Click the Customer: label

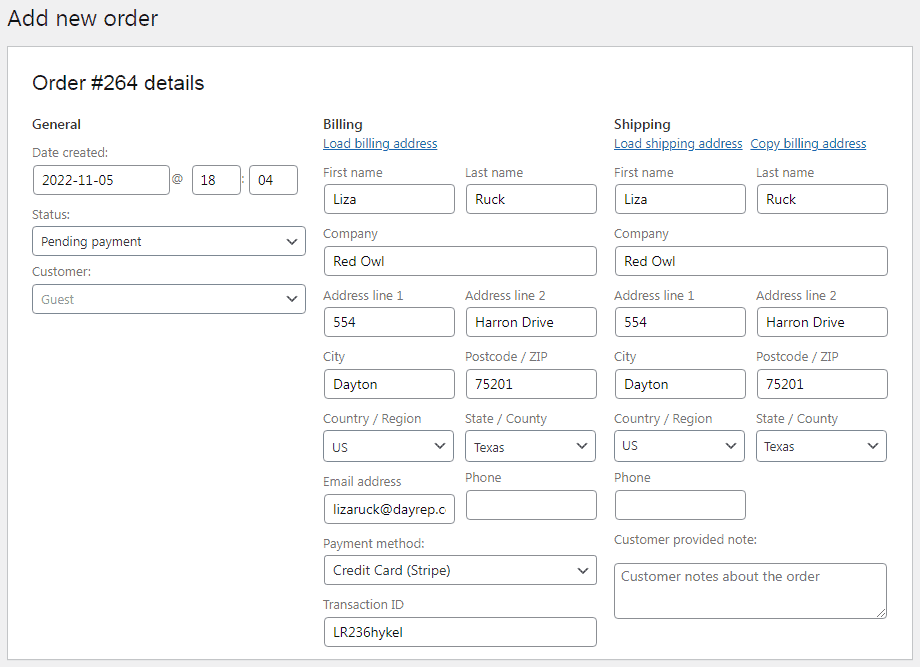[61, 272]
